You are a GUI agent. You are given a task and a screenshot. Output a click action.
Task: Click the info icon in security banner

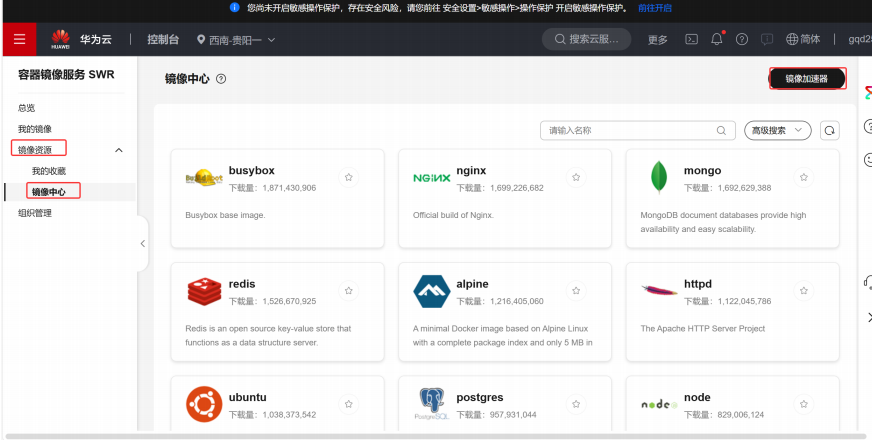pos(235,7)
